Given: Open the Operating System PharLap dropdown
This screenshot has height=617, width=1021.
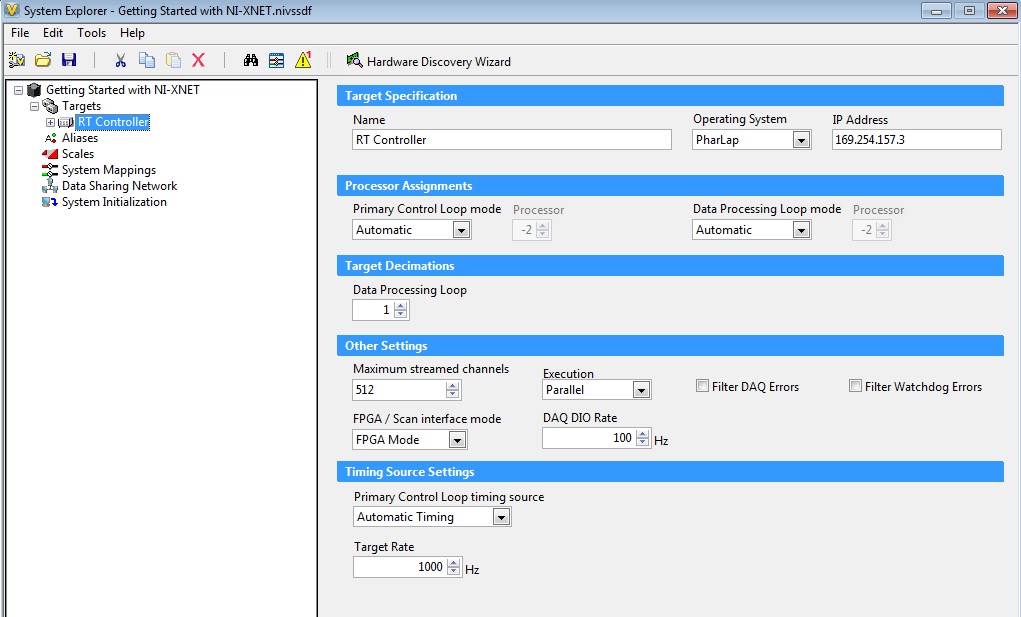Looking at the screenshot, I should tap(802, 140).
